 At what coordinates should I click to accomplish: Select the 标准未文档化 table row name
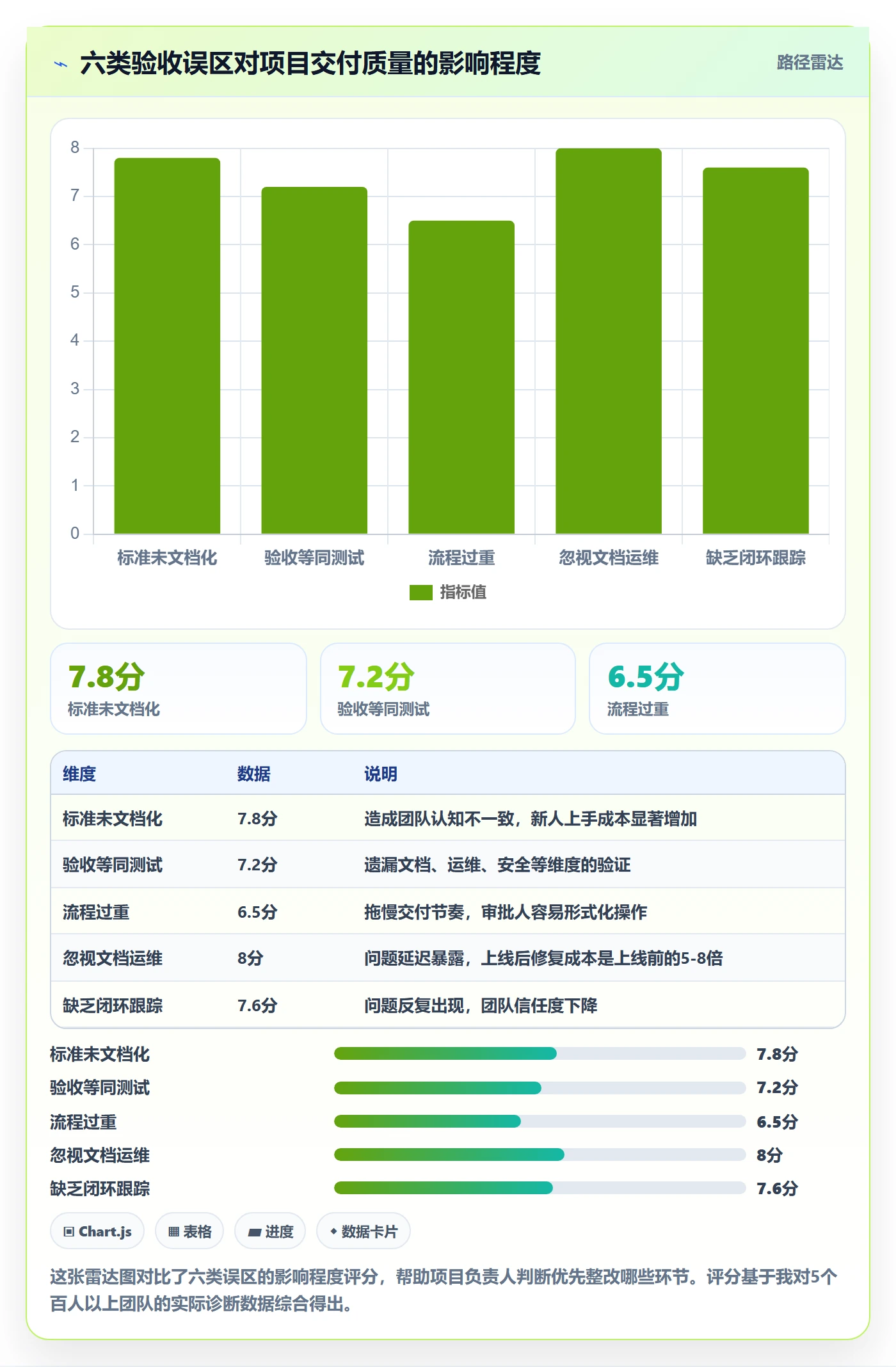point(113,819)
